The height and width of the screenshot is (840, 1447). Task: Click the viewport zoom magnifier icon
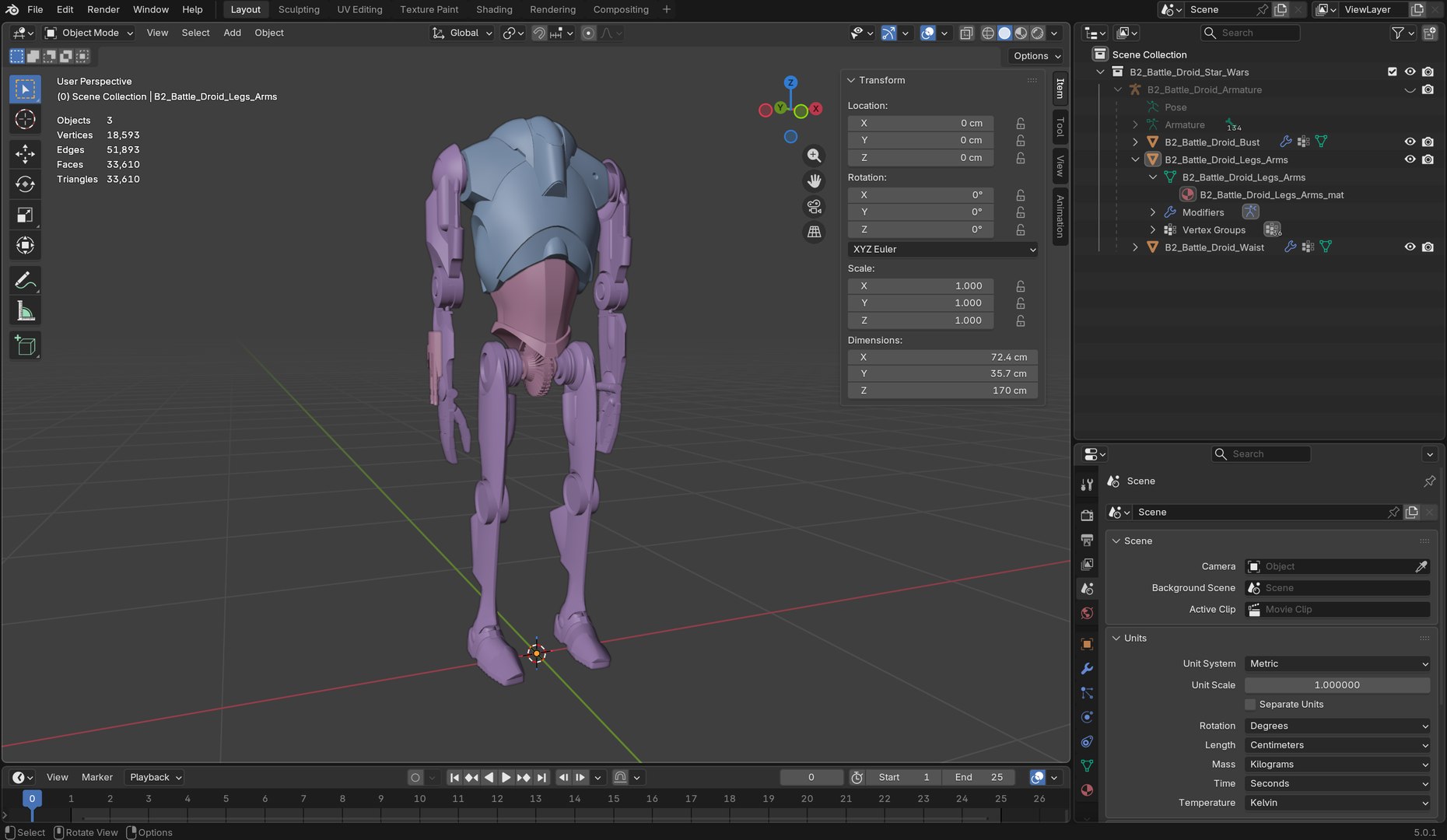(814, 156)
